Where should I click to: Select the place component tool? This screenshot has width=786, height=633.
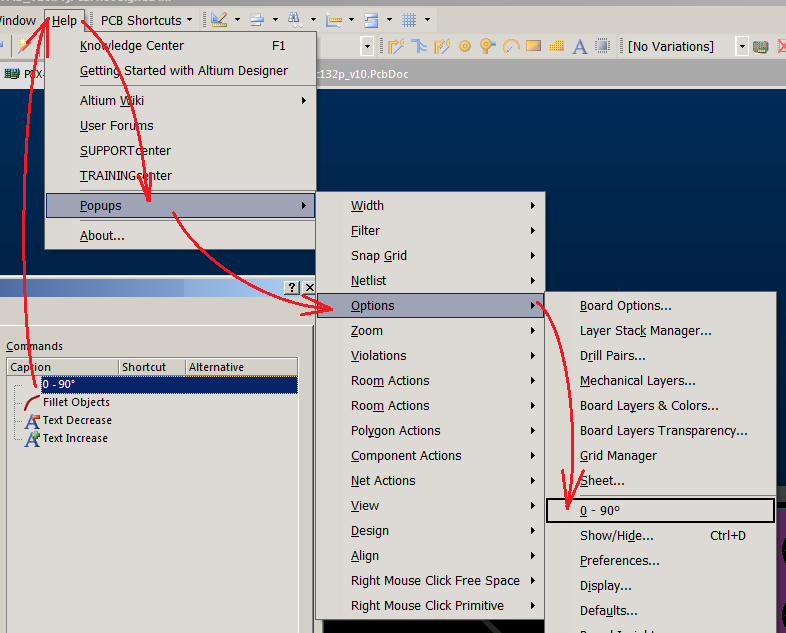[x=603, y=46]
